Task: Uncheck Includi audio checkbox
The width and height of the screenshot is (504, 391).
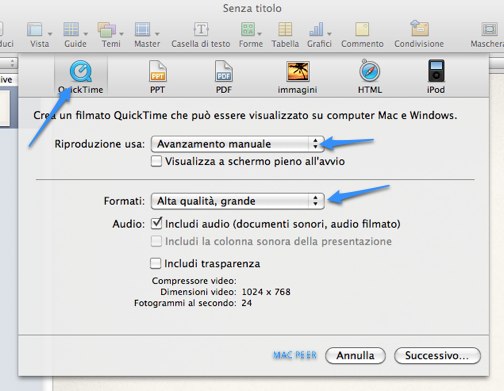Action: (x=156, y=223)
